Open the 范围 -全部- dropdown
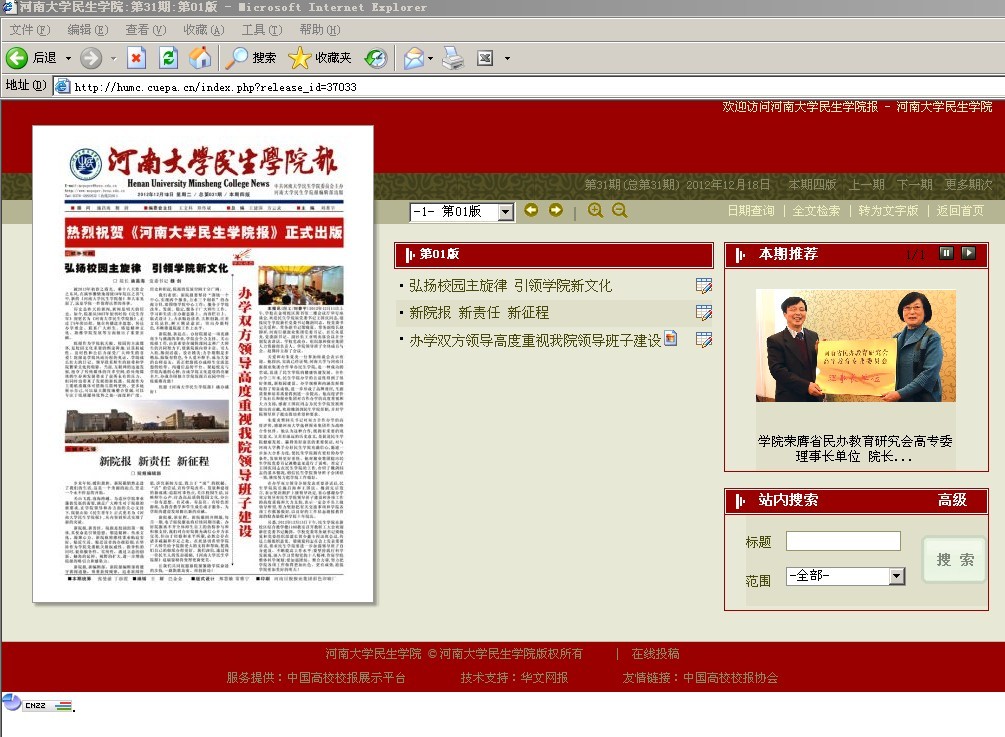 pyautogui.click(x=897, y=576)
